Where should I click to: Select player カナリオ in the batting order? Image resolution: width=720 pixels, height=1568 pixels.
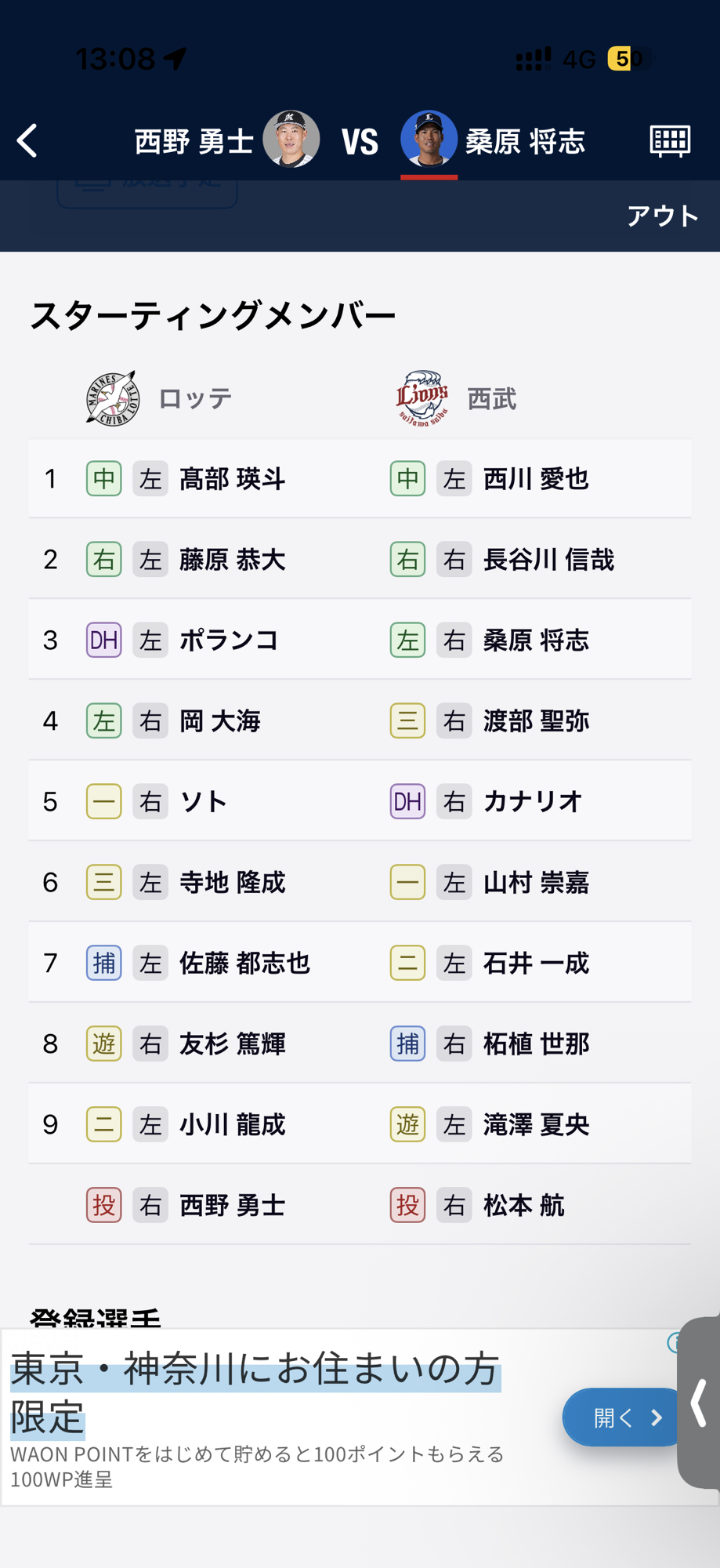tap(533, 802)
